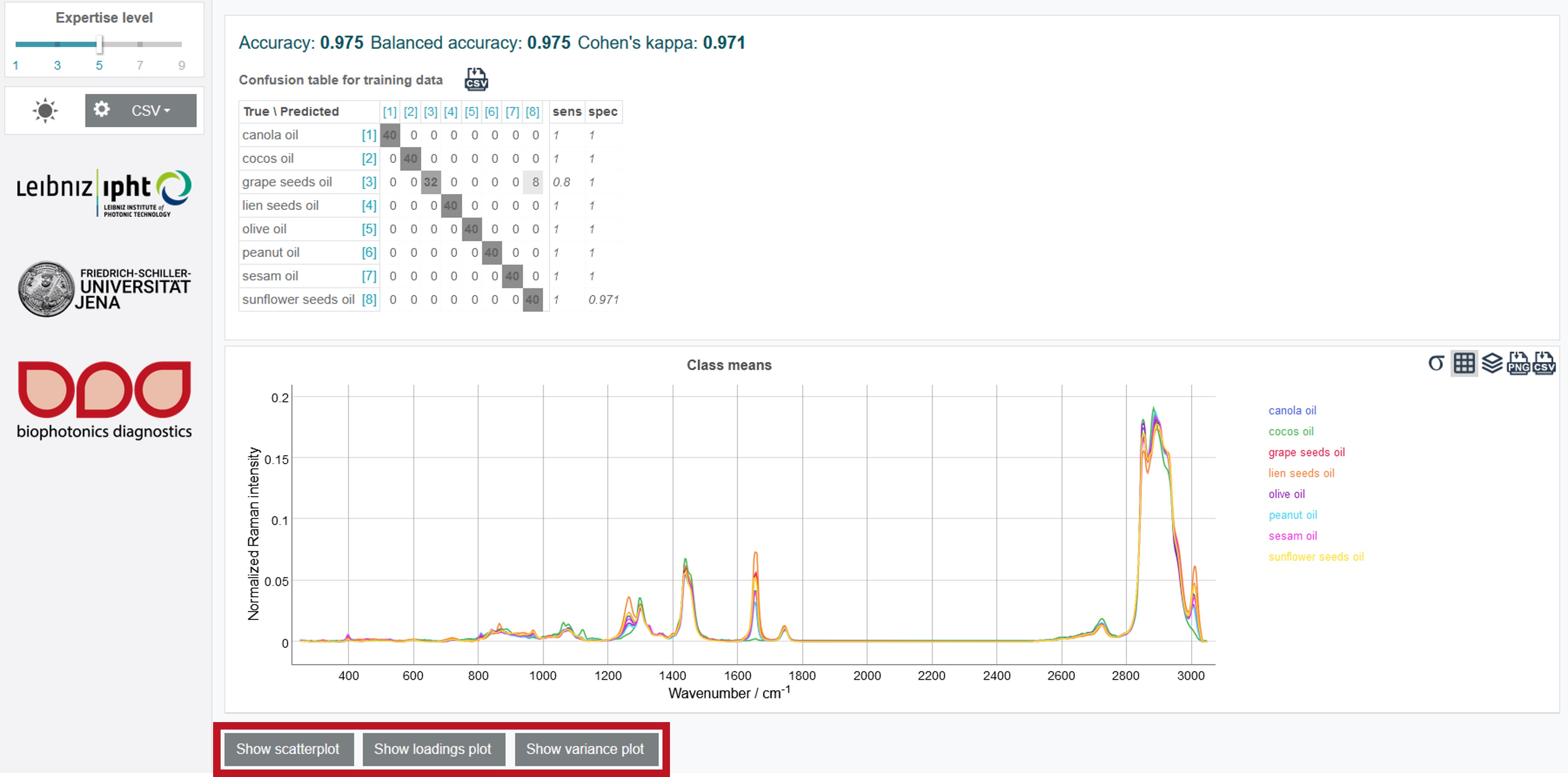Toggle sunflower seeds oil legend entry
Screen dimensions: 1568x777
pos(1315,557)
